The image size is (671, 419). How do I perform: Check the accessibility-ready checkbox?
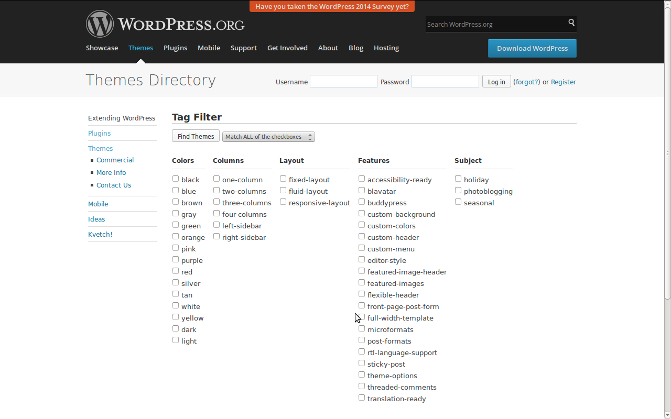click(x=362, y=178)
